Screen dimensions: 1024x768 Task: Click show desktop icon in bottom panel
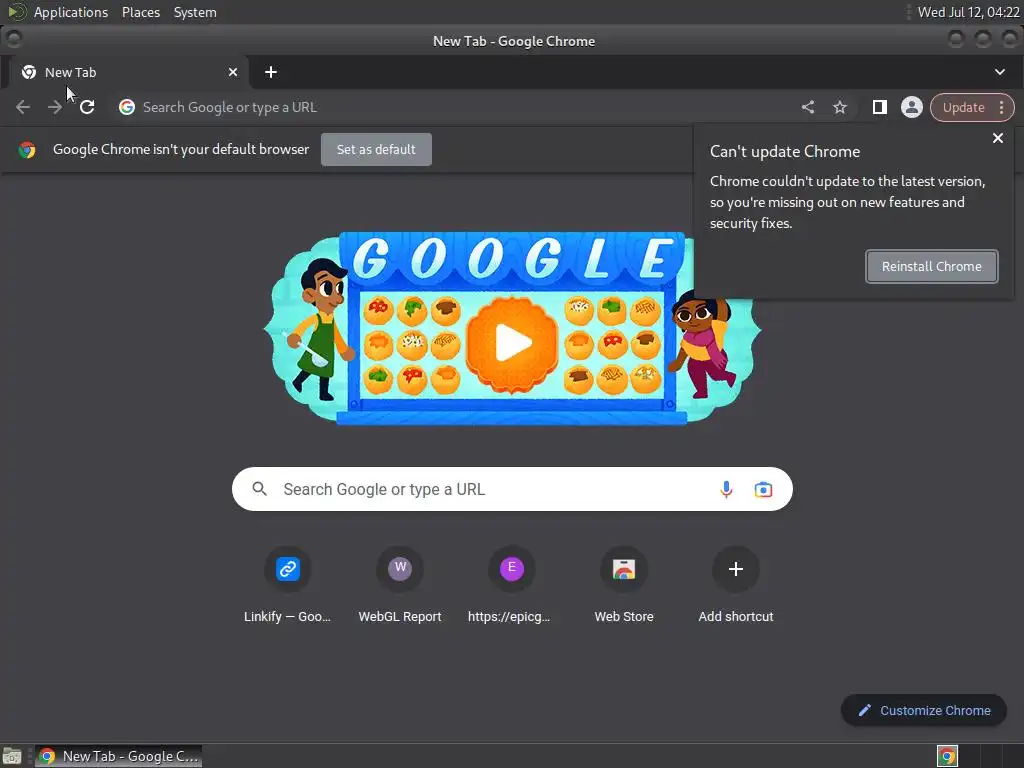click(12, 756)
